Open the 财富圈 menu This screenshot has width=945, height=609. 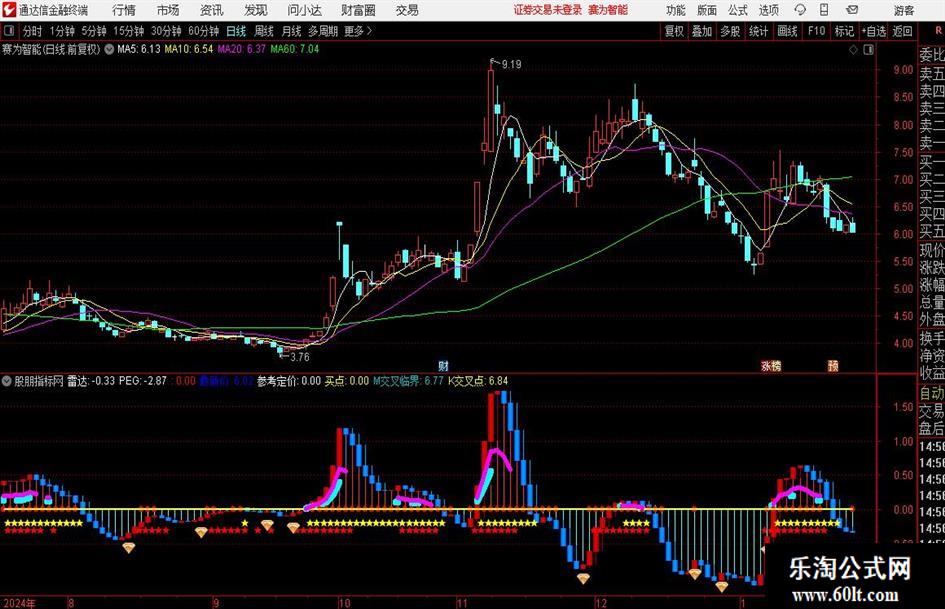coord(359,10)
